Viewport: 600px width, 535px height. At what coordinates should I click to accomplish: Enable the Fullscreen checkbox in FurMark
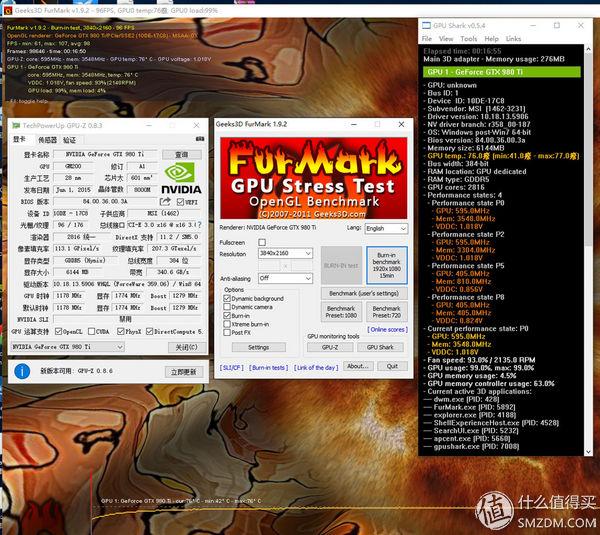click(262, 242)
